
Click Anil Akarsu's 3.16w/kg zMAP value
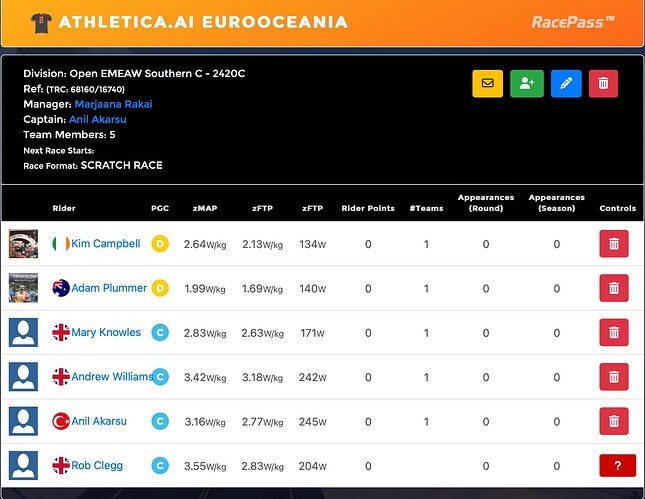click(x=205, y=422)
